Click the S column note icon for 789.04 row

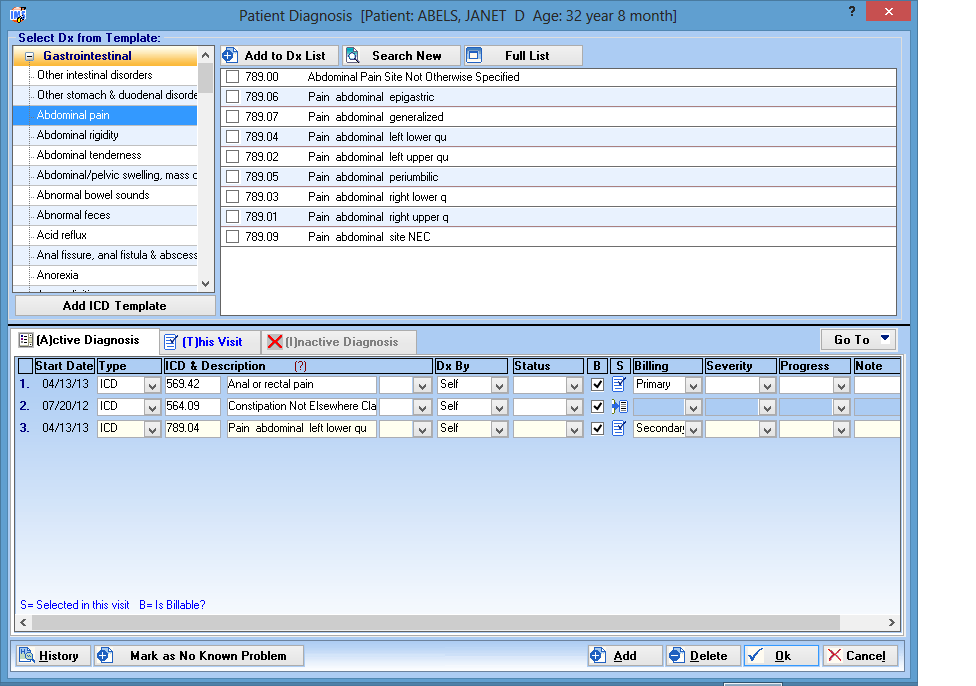[619, 428]
